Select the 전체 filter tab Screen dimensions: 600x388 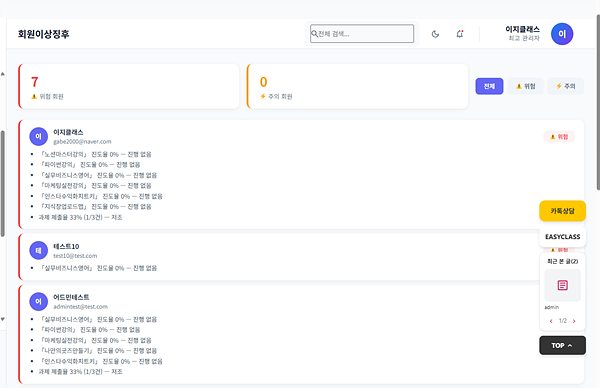(489, 86)
